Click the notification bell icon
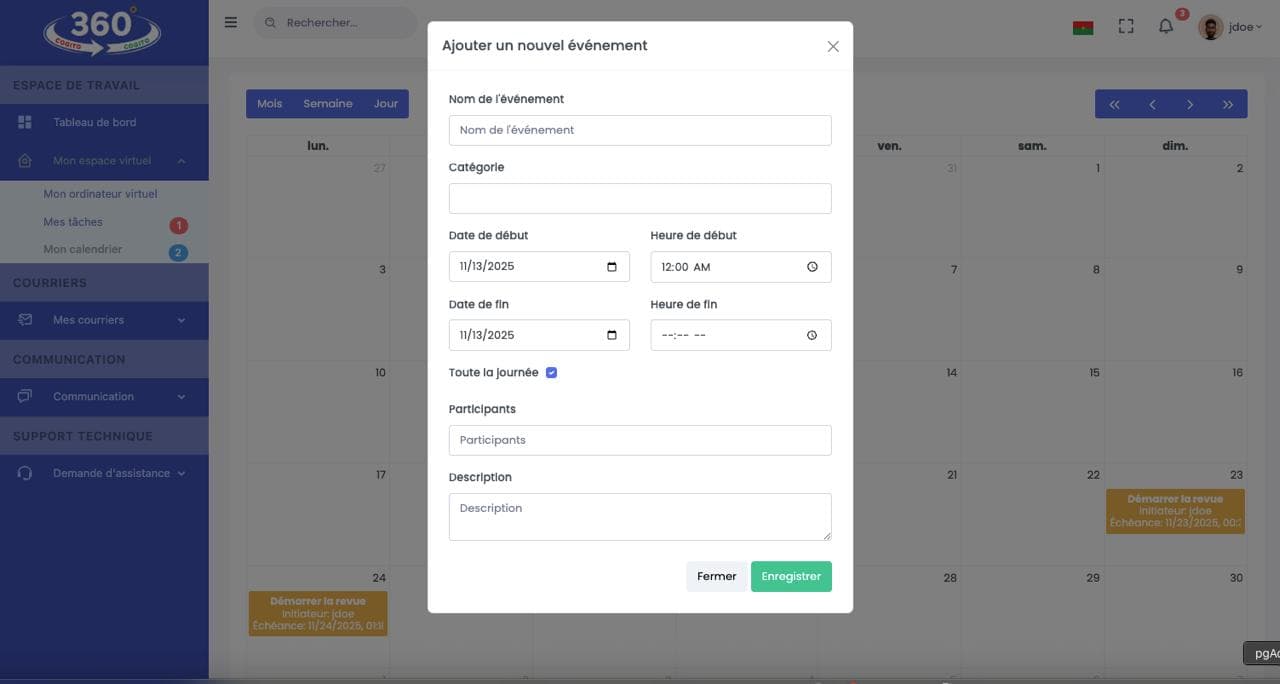The height and width of the screenshot is (684, 1280). [x=1166, y=27]
